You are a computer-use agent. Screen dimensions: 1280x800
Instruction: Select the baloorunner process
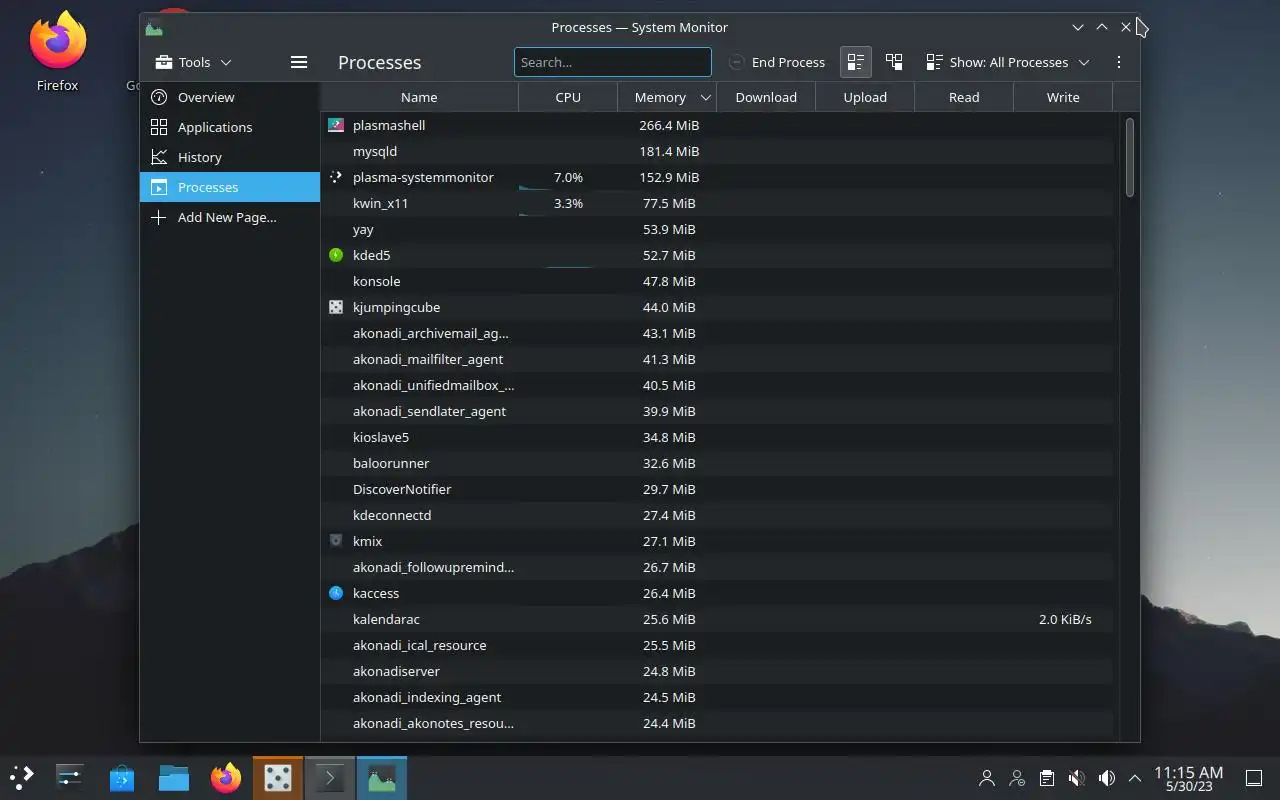click(717, 463)
